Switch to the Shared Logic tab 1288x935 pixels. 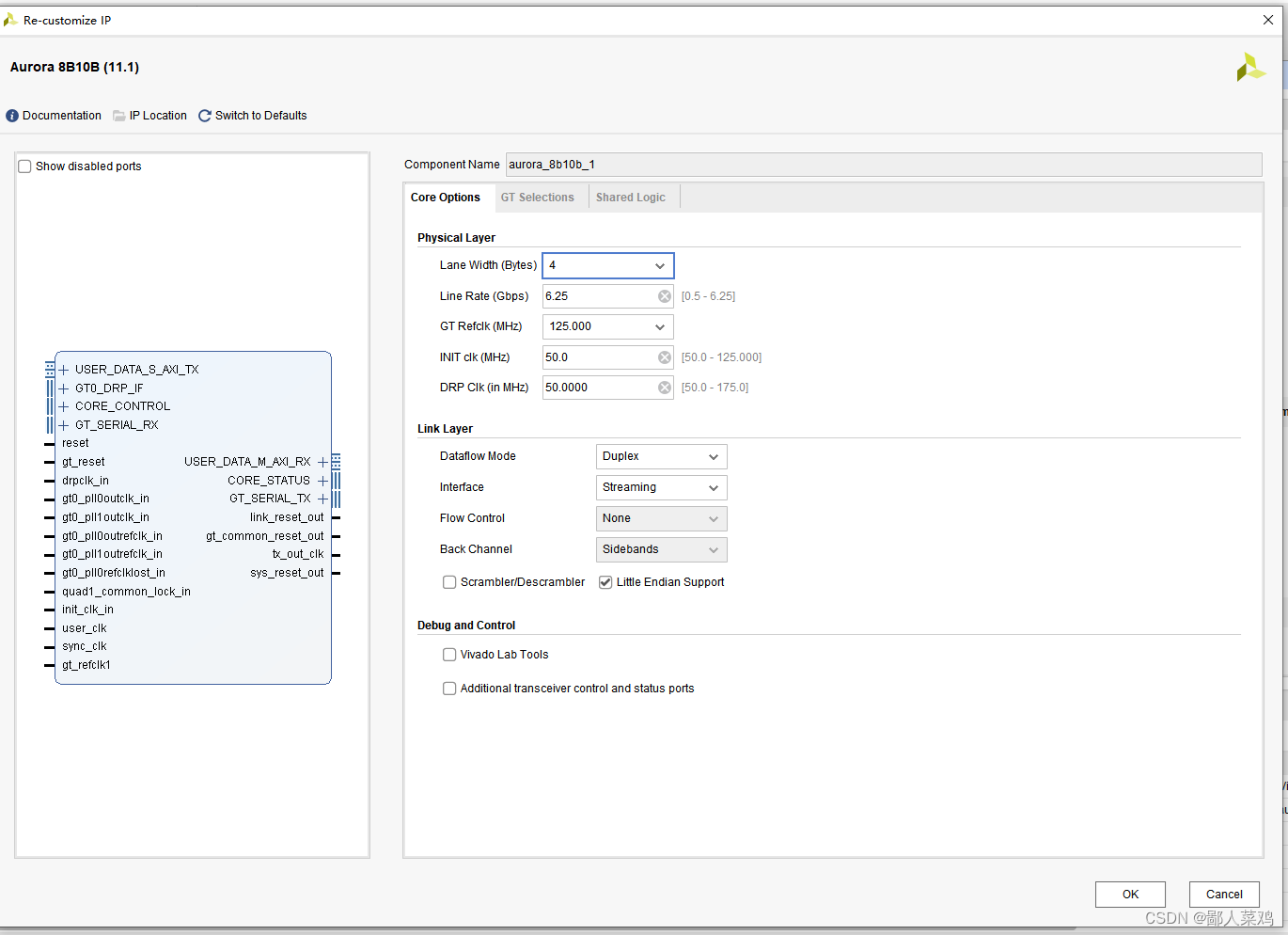(631, 197)
